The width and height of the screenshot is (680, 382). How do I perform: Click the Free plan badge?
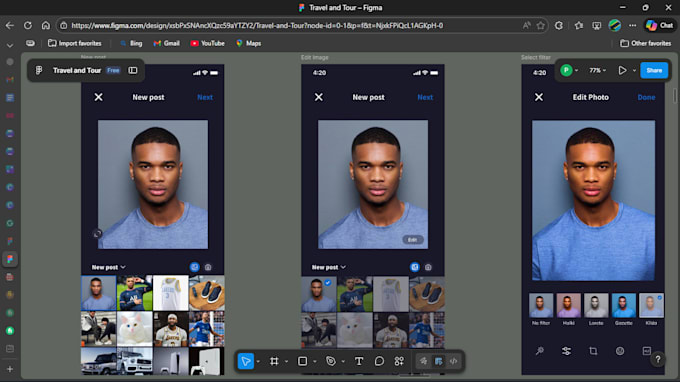(x=113, y=70)
